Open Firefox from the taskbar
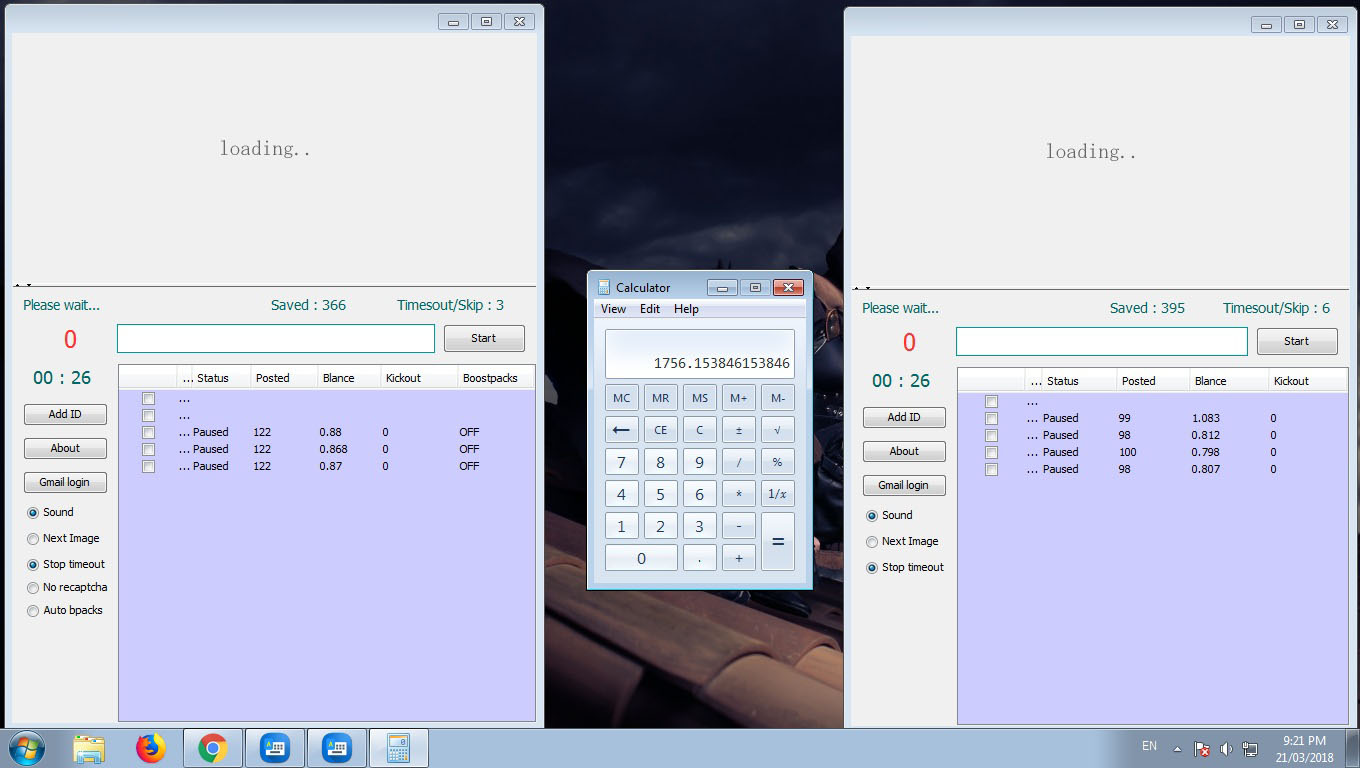Screen dimensions: 1360x768 pos(150,748)
